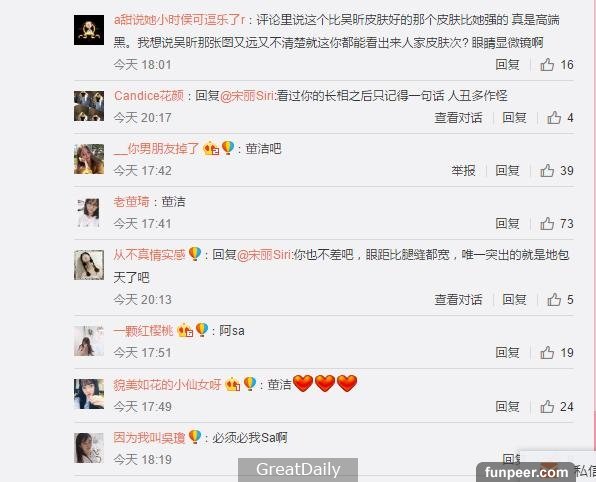This screenshot has width=596, height=482.
Task: Open avatar of a甜说她小时侯可逗乐了r
Action: [89, 30]
